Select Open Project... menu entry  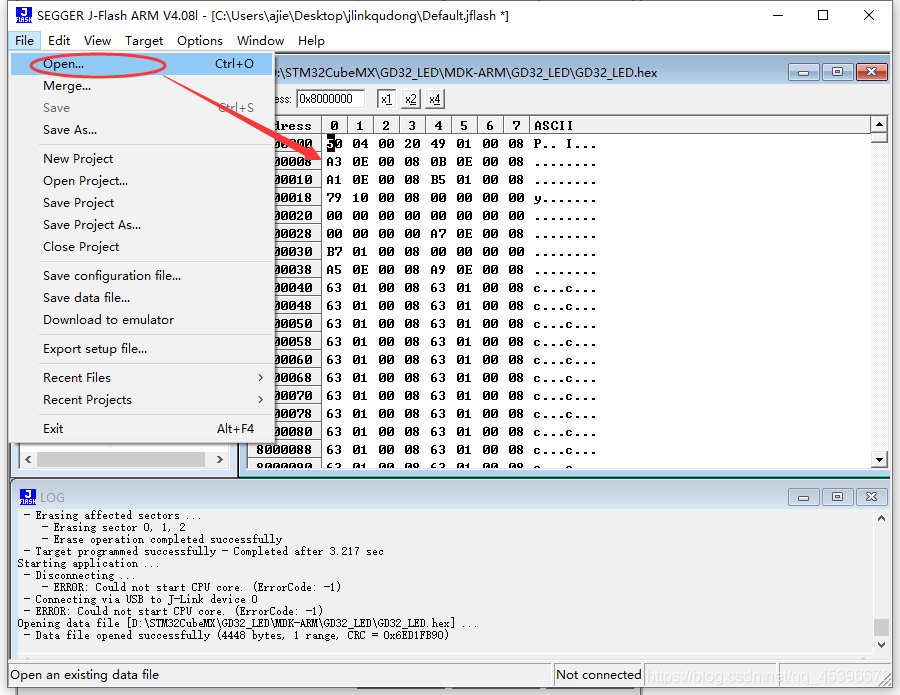tap(141, 181)
